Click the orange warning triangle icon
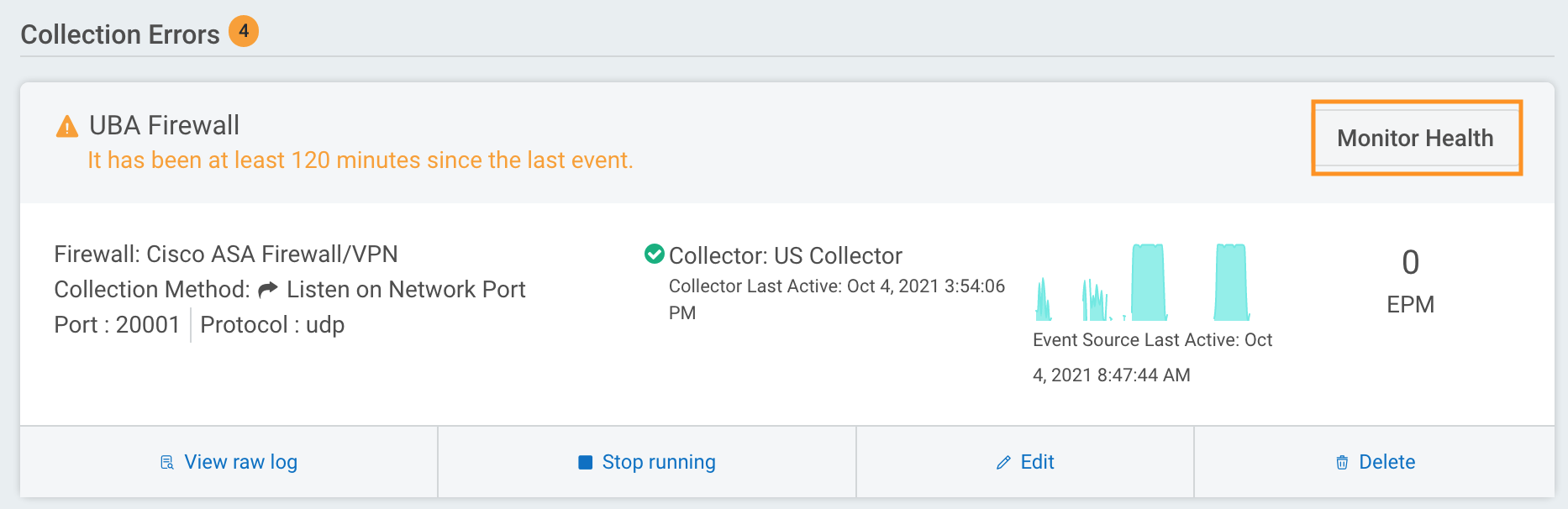 click(x=66, y=127)
